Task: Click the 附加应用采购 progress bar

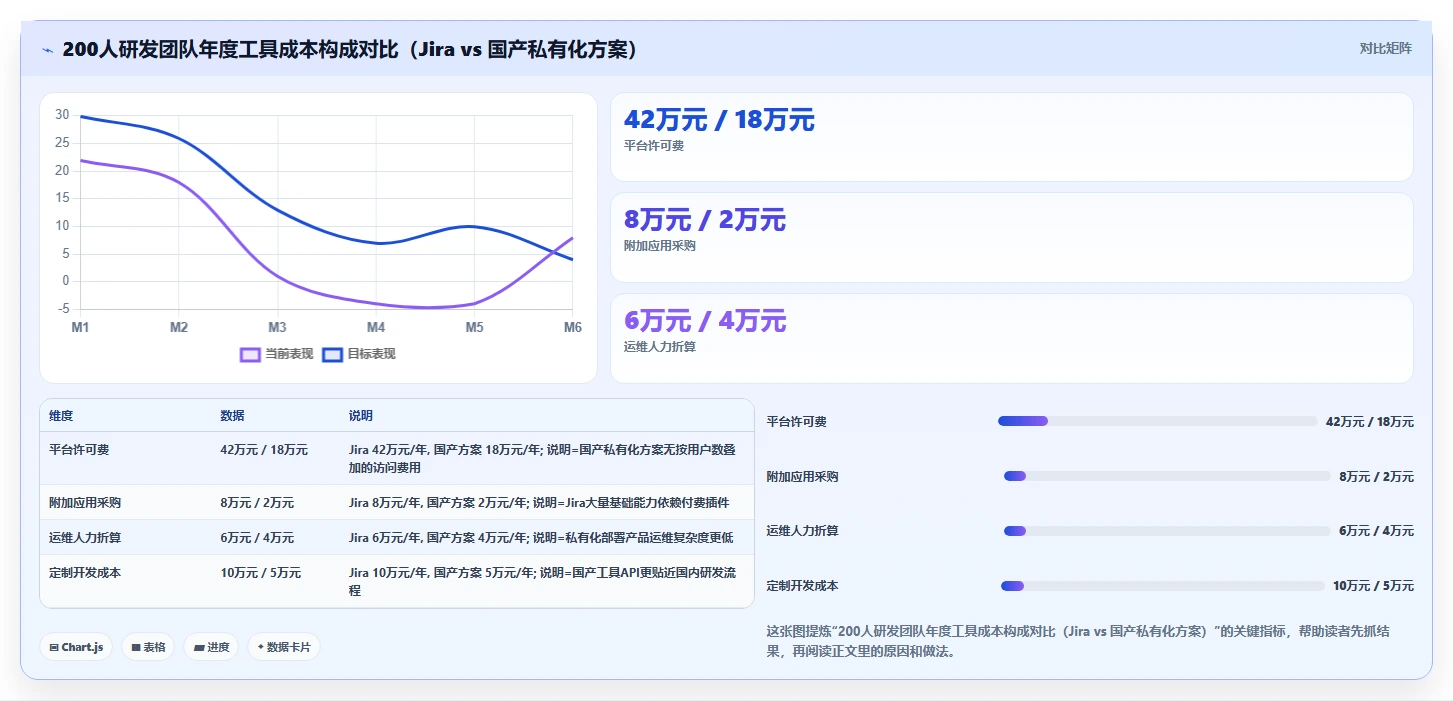Action: pyautogui.click(x=1167, y=476)
